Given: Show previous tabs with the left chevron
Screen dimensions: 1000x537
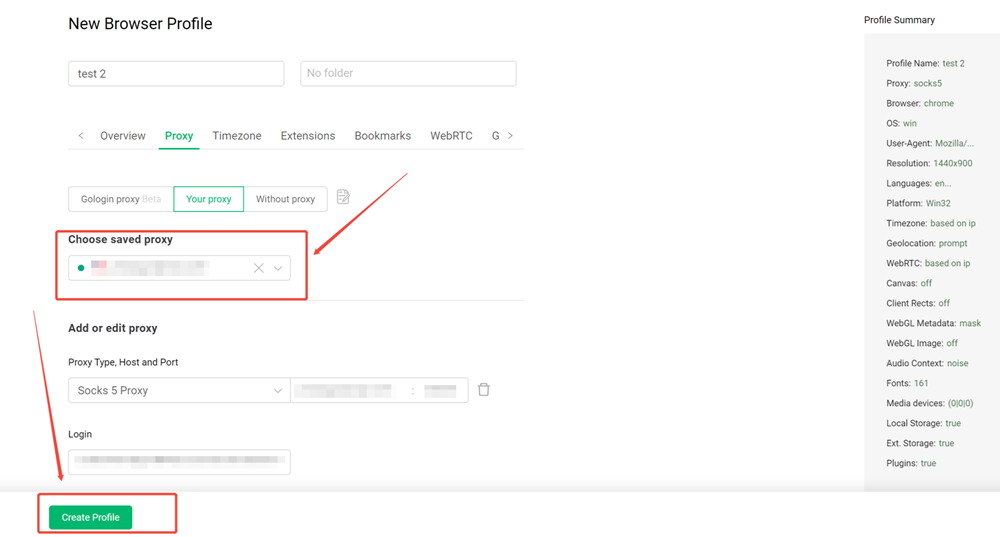Looking at the screenshot, I should tap(81, 136).
